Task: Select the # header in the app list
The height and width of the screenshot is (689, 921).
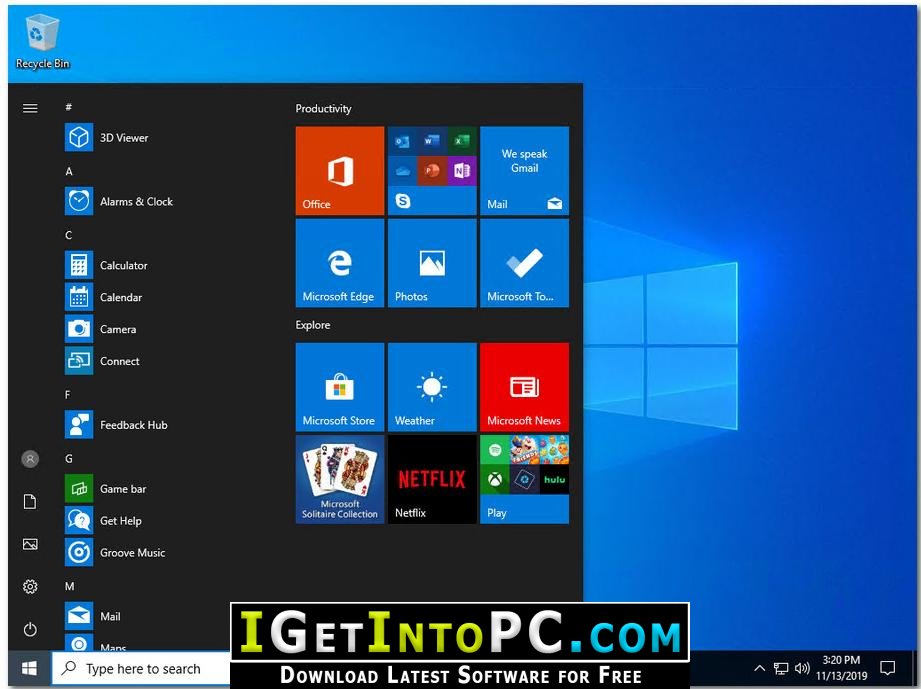Action: coord(69,107)
